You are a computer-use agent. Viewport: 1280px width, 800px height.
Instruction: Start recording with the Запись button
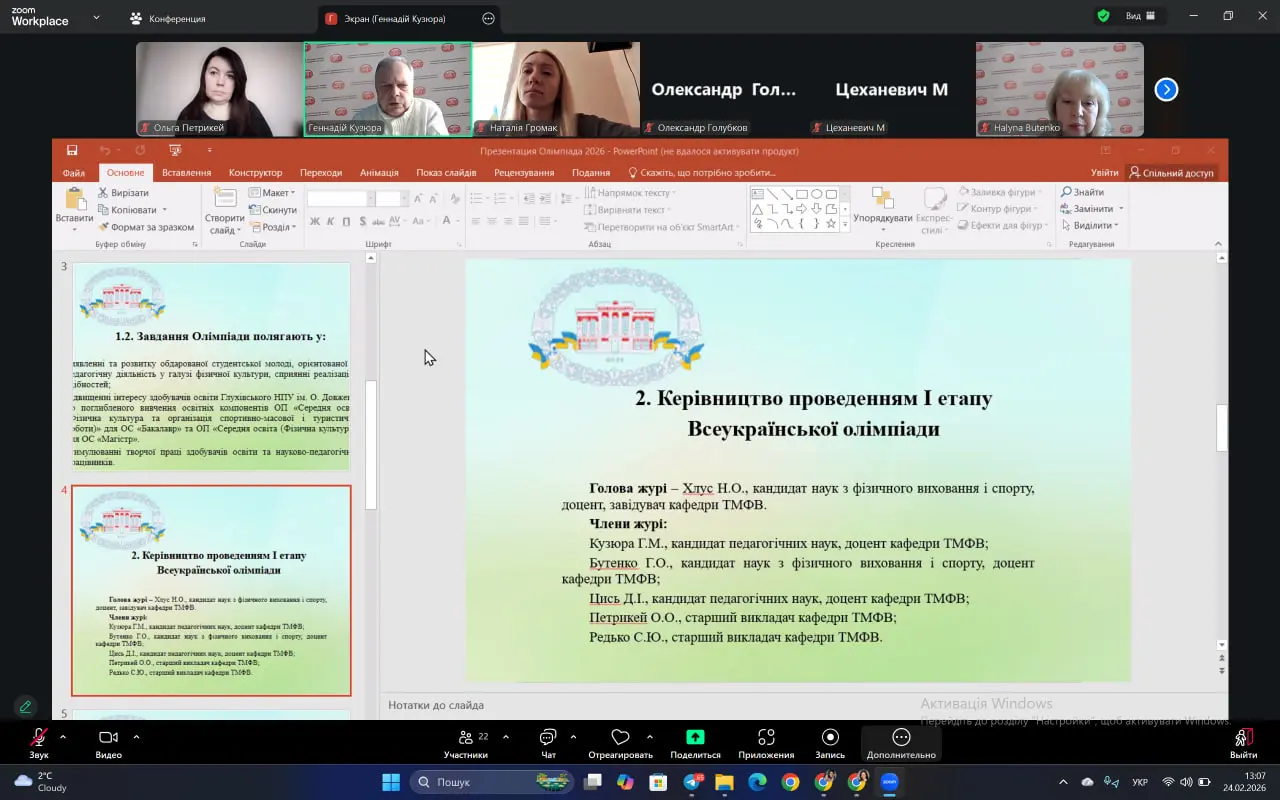coord(830,738)
